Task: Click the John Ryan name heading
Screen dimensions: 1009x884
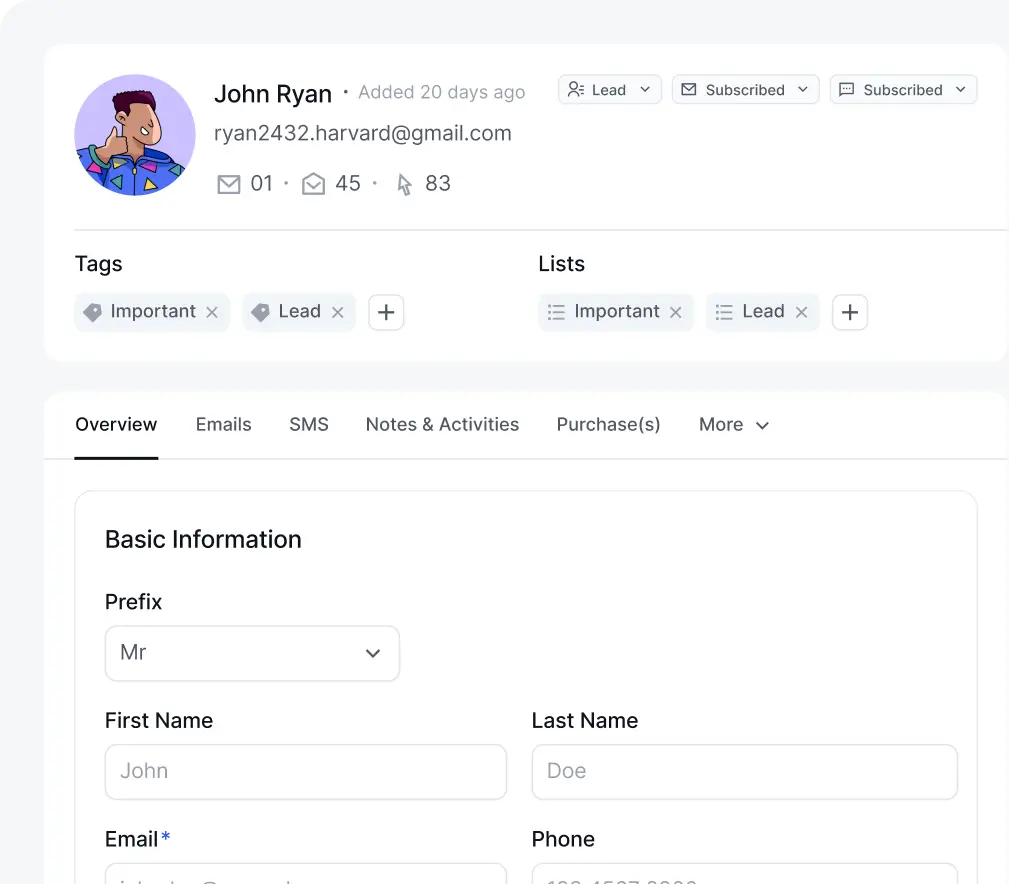Action: tap(273, 93)
